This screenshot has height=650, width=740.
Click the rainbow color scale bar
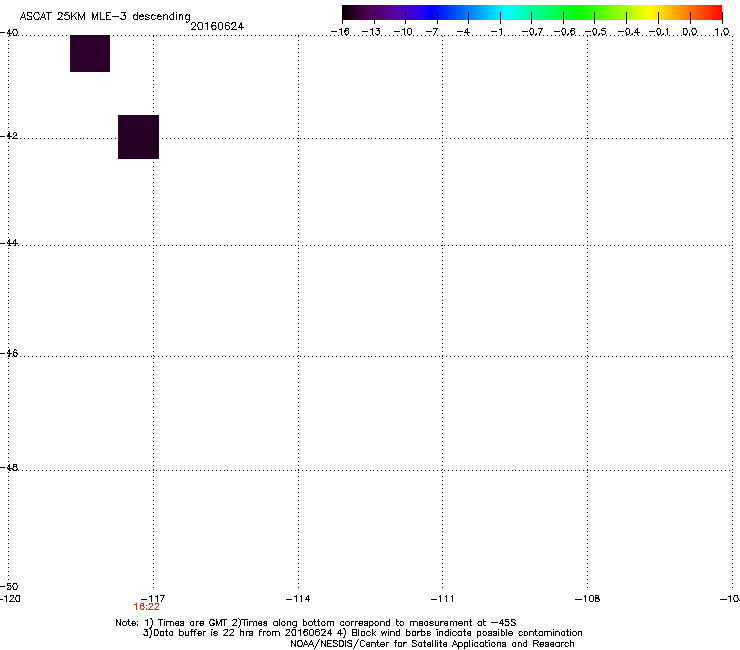click(532, 13)
